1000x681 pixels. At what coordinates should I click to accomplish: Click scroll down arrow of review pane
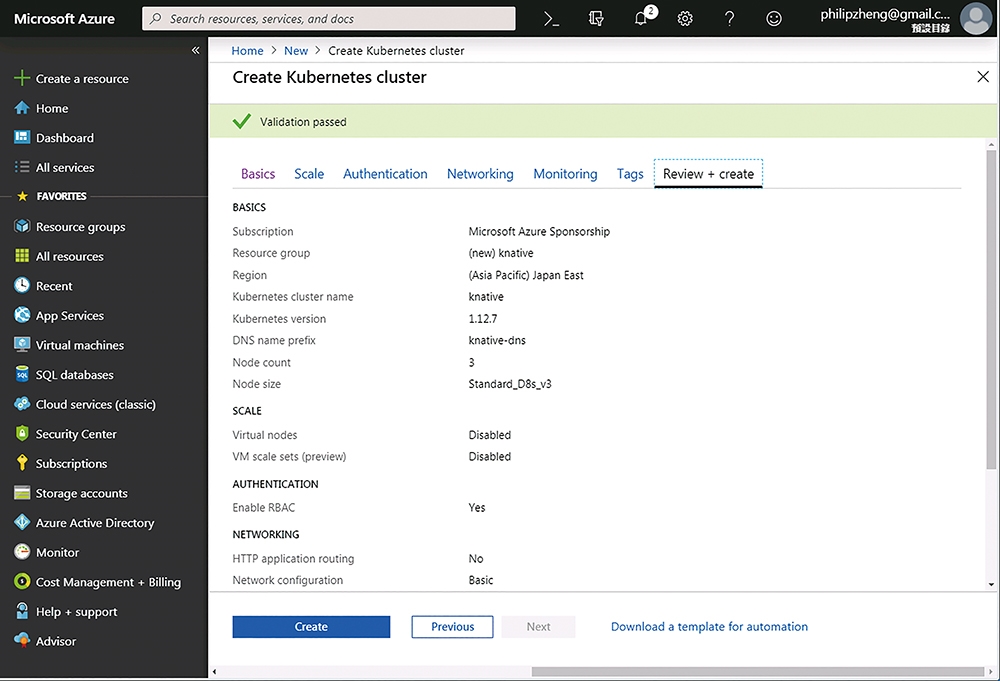990,583
